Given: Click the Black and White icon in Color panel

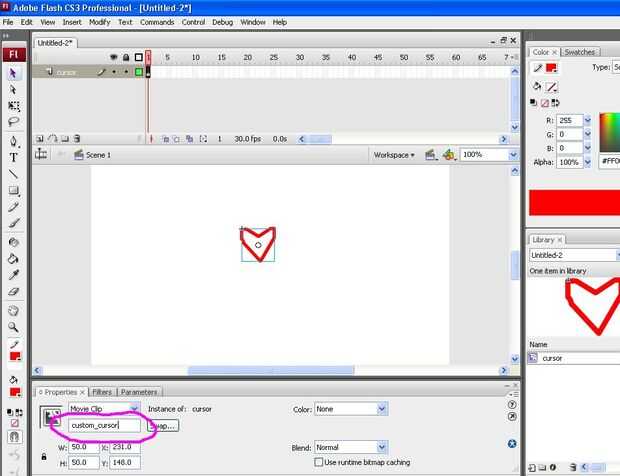Looking at the screenshot, I should click(533, 103).
